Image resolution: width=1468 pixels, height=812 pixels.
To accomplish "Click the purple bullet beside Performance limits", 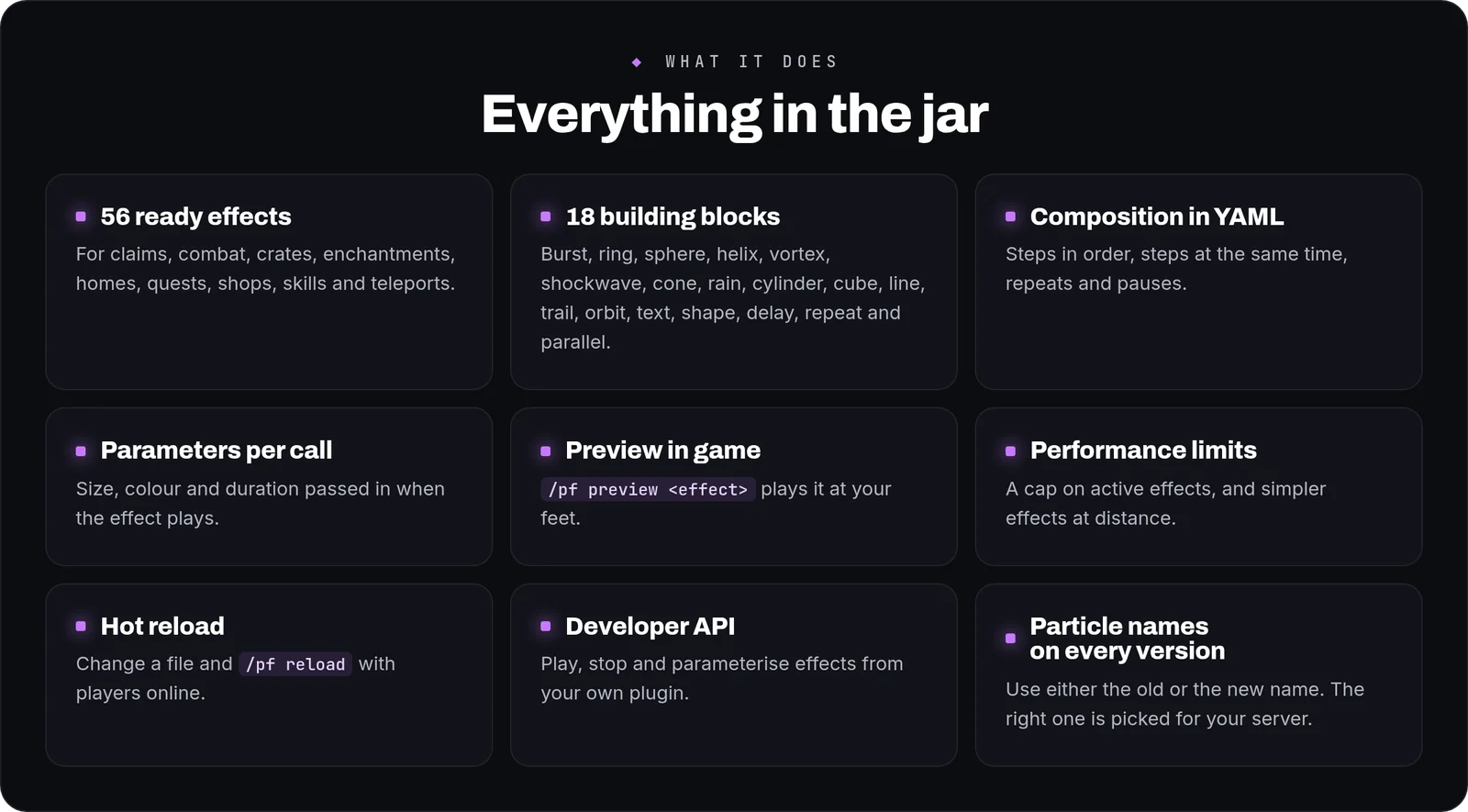I will [x=1010, y=451].
